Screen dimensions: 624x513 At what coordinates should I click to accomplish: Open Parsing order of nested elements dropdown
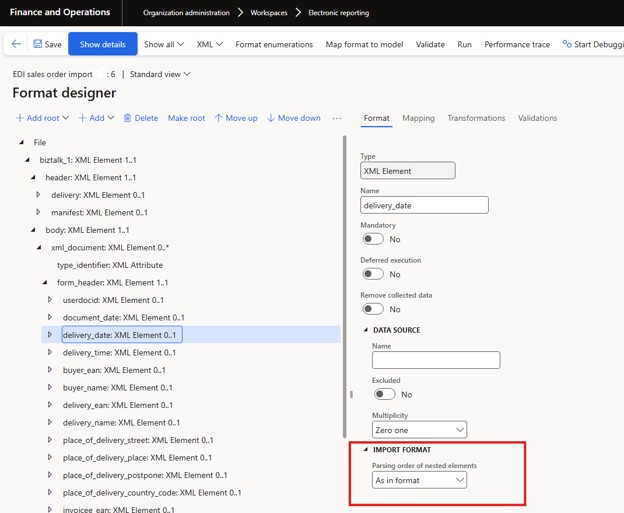pyautogui.click(x=419, y=480)
